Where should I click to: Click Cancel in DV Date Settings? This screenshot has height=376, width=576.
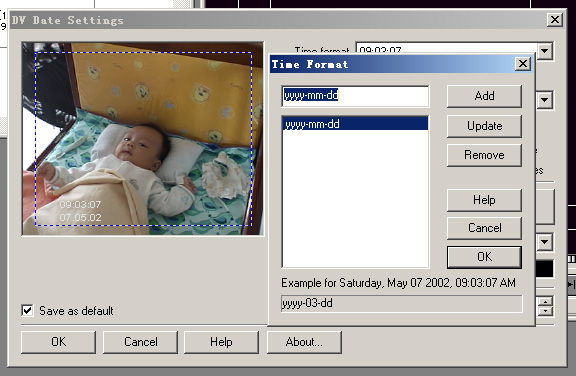140,342
